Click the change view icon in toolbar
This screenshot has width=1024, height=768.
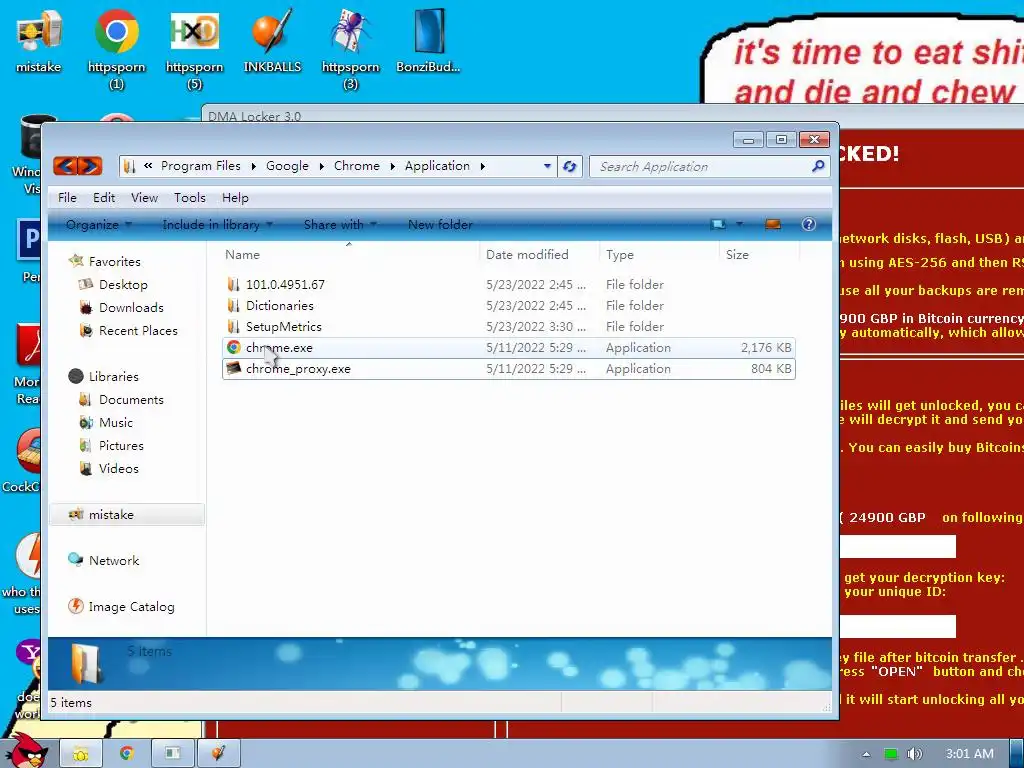(718, 225)
